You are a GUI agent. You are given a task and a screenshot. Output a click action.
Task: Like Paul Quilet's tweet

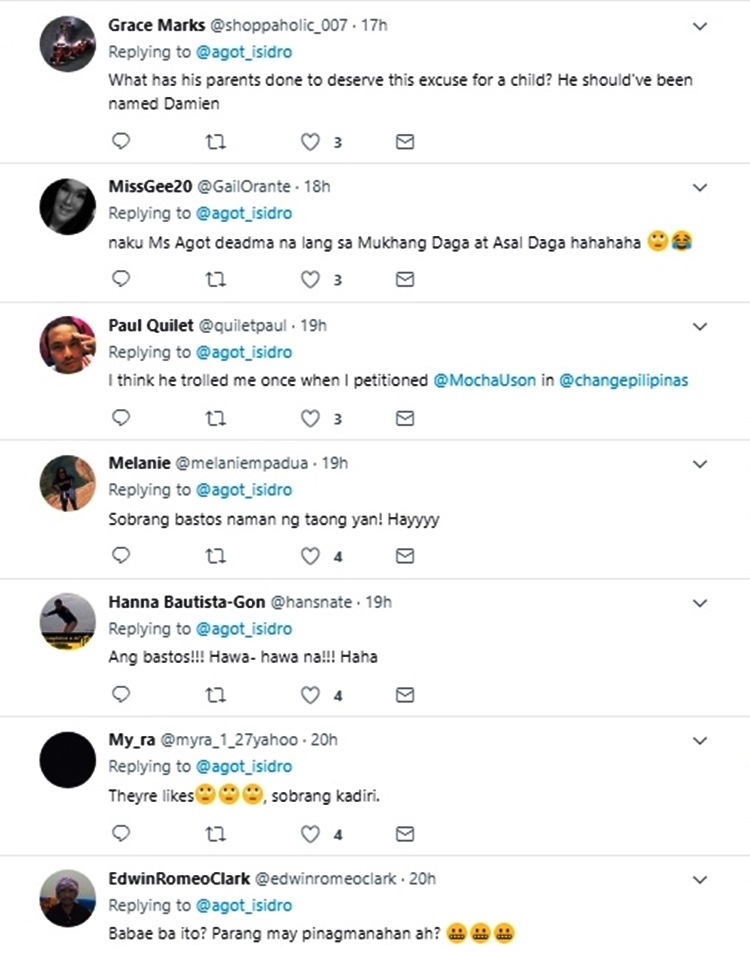[310, 417]
